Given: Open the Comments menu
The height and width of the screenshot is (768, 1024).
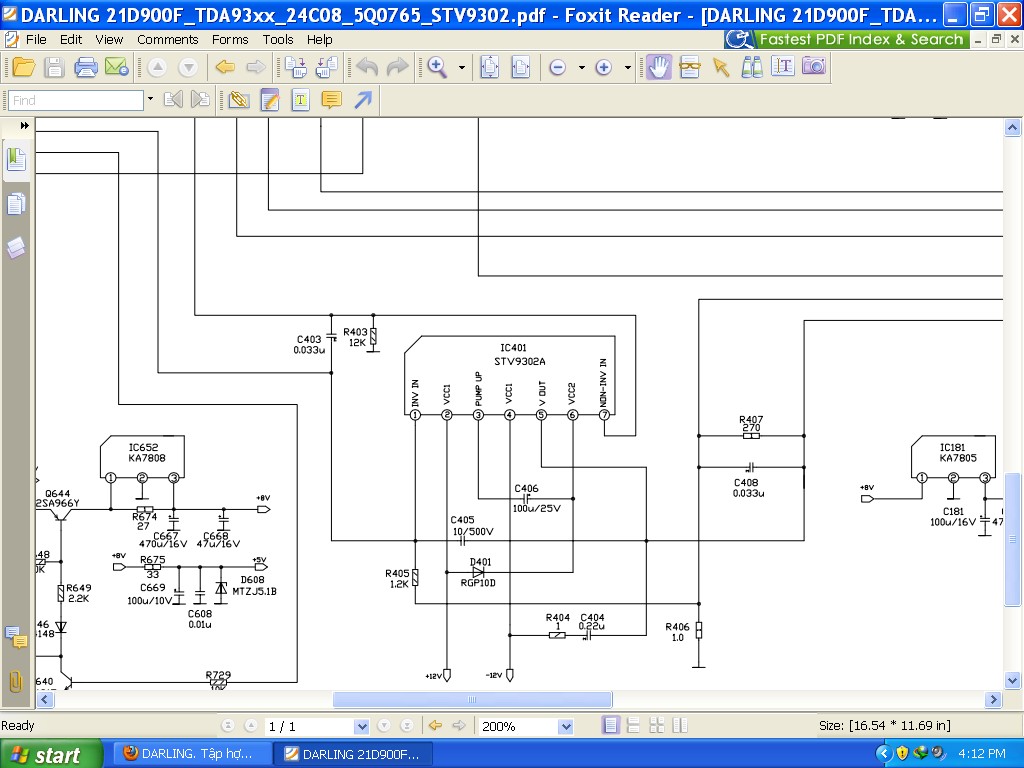Looking at the screenshot, I should [x=167, y=40].
